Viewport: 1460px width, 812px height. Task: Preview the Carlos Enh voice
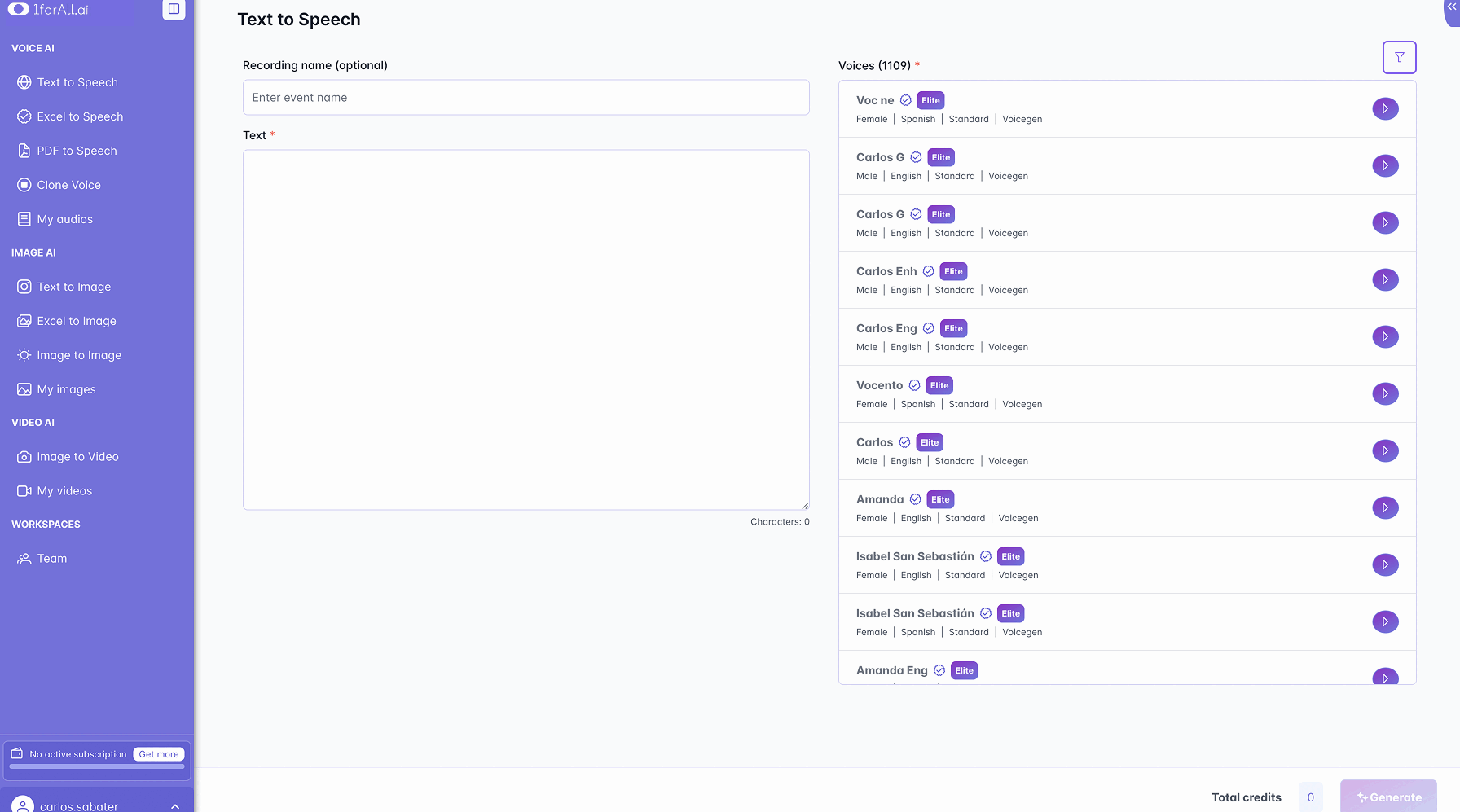click(x=1385, y=280)
